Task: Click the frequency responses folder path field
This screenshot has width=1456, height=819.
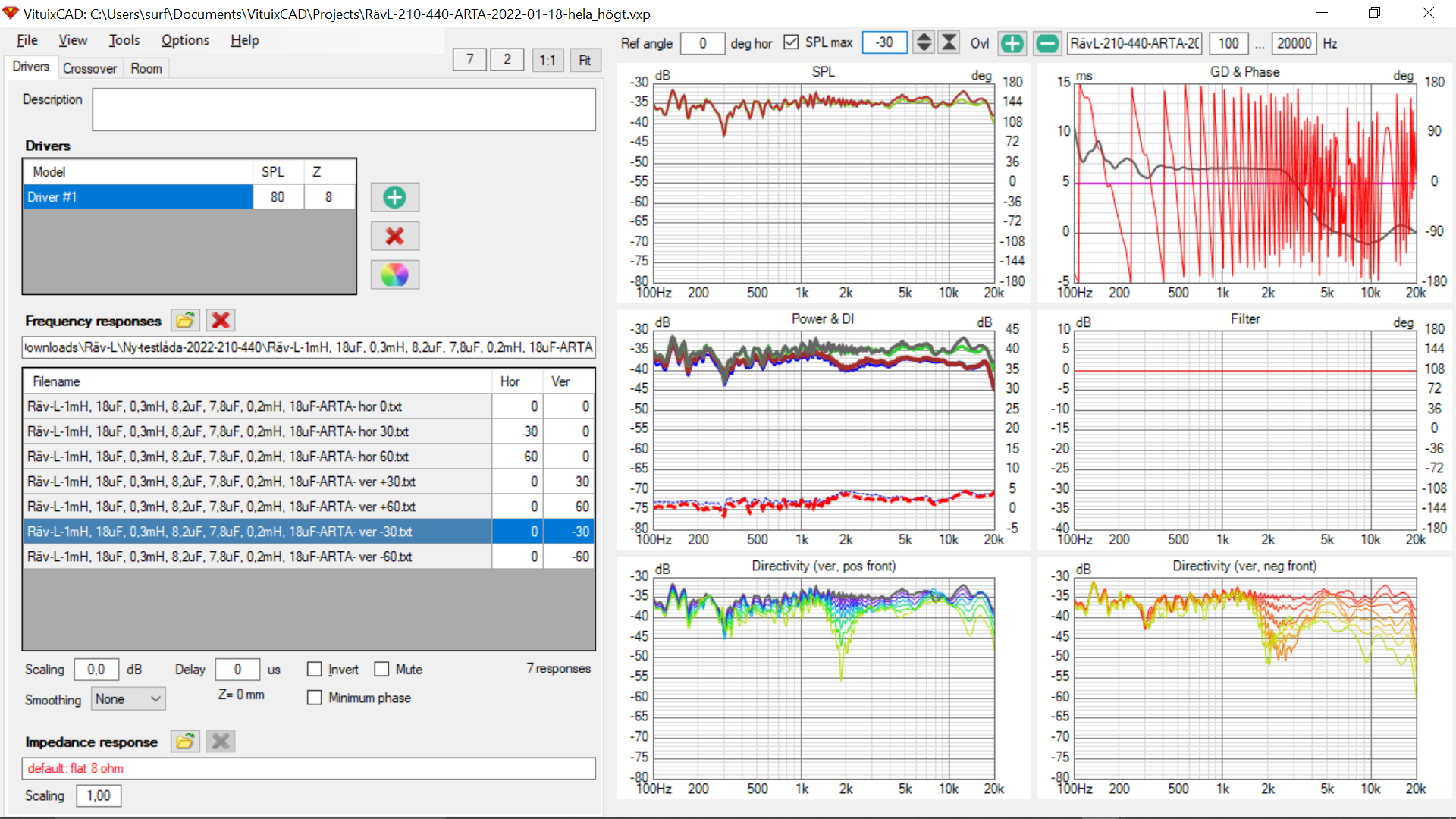Action: [x=309, y=347]
